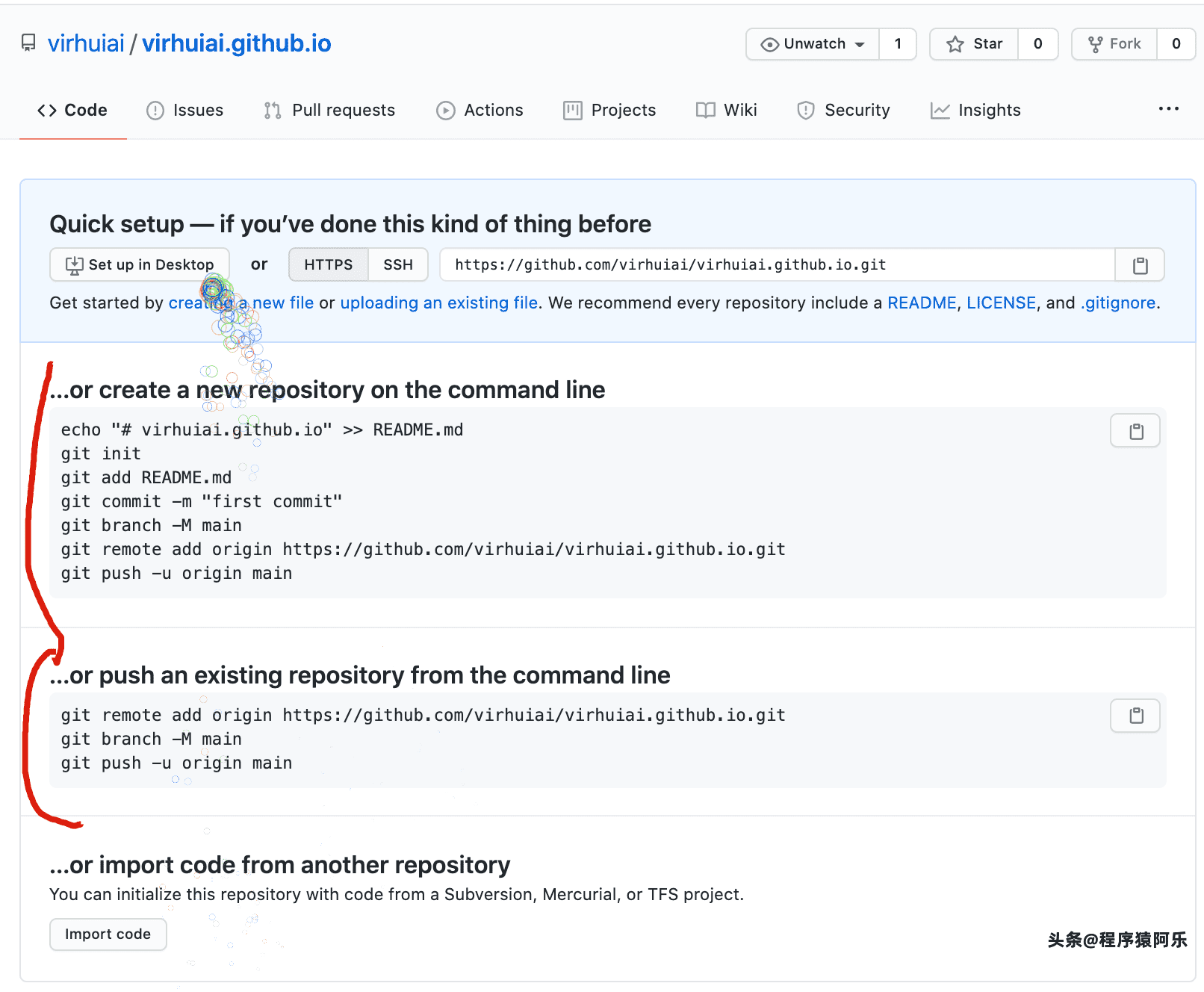Click the fork count next to Fork

pos(1176,44)
